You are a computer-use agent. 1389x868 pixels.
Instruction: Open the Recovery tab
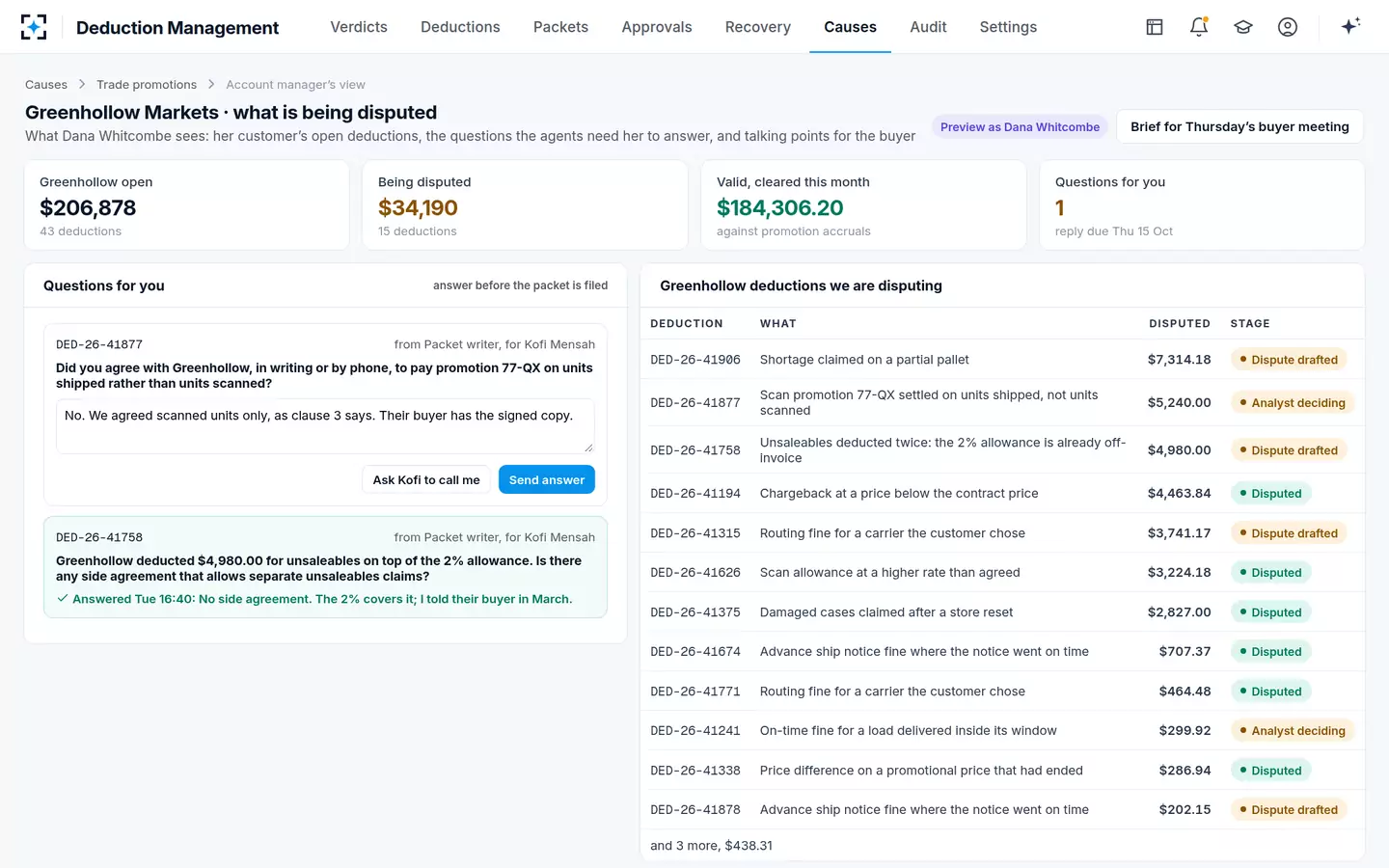coord(758,27)
